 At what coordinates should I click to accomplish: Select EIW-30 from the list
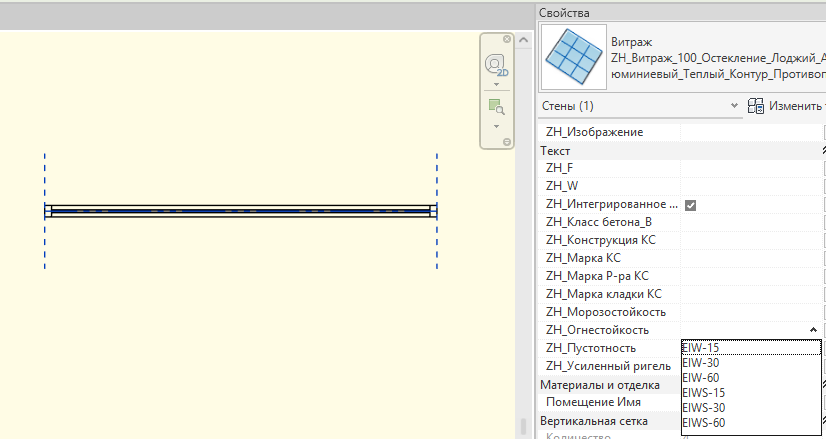pyautogui.click(x=751, y=363)
